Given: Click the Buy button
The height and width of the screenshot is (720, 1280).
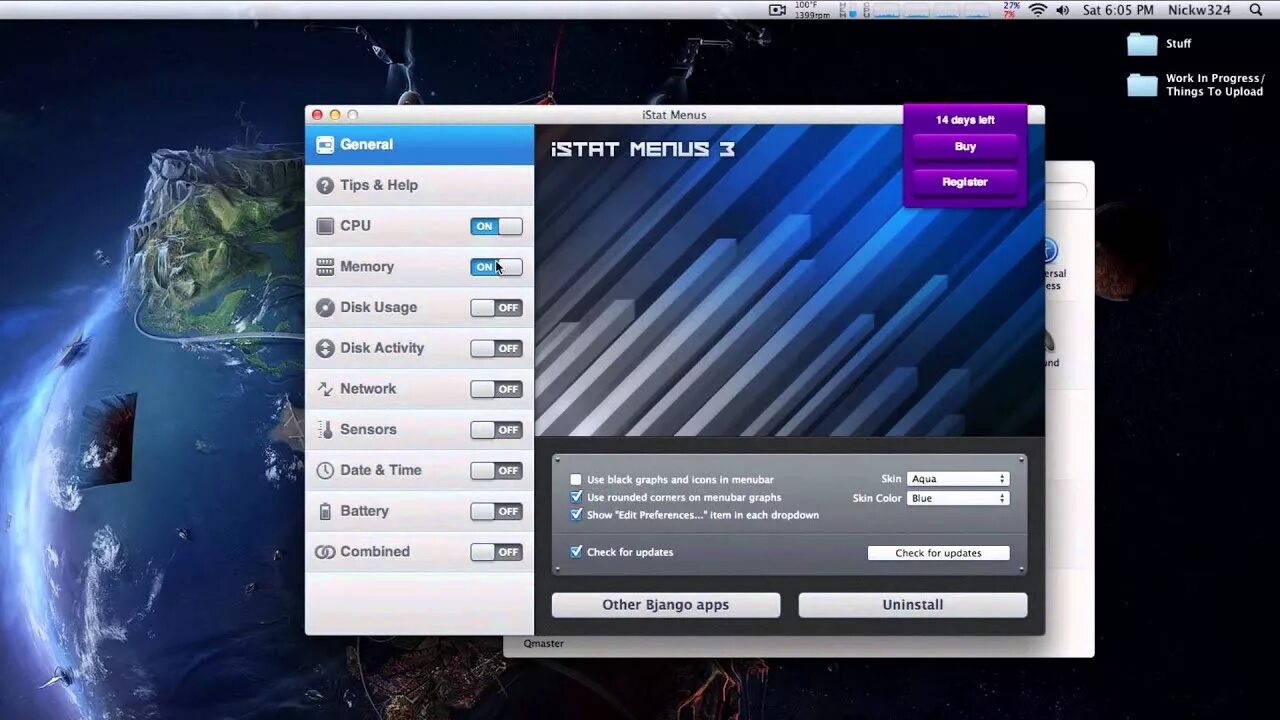Looking at the screenshot, I should click(965, 147).
